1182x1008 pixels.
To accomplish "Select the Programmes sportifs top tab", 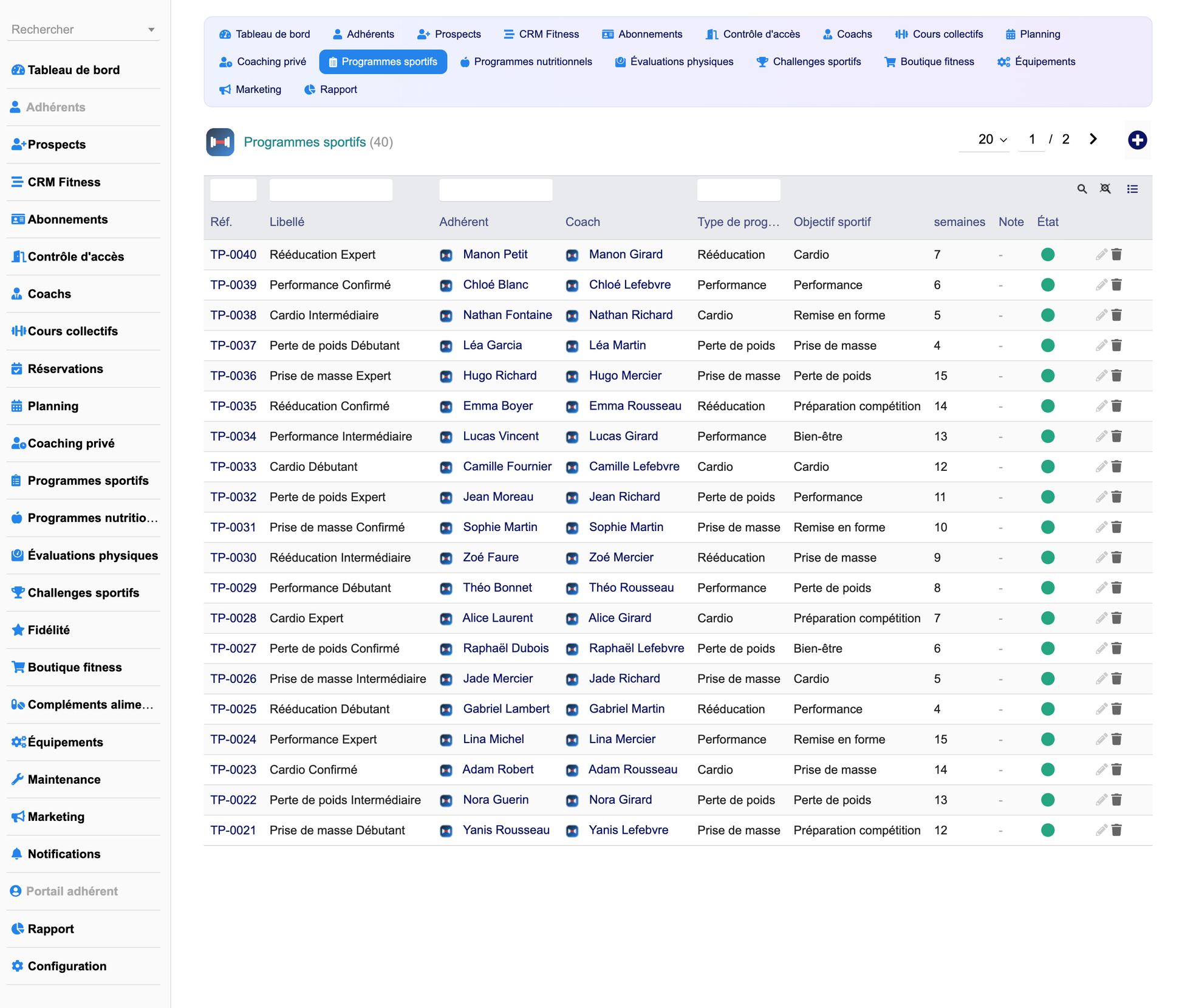I will [x=383, y=61].
